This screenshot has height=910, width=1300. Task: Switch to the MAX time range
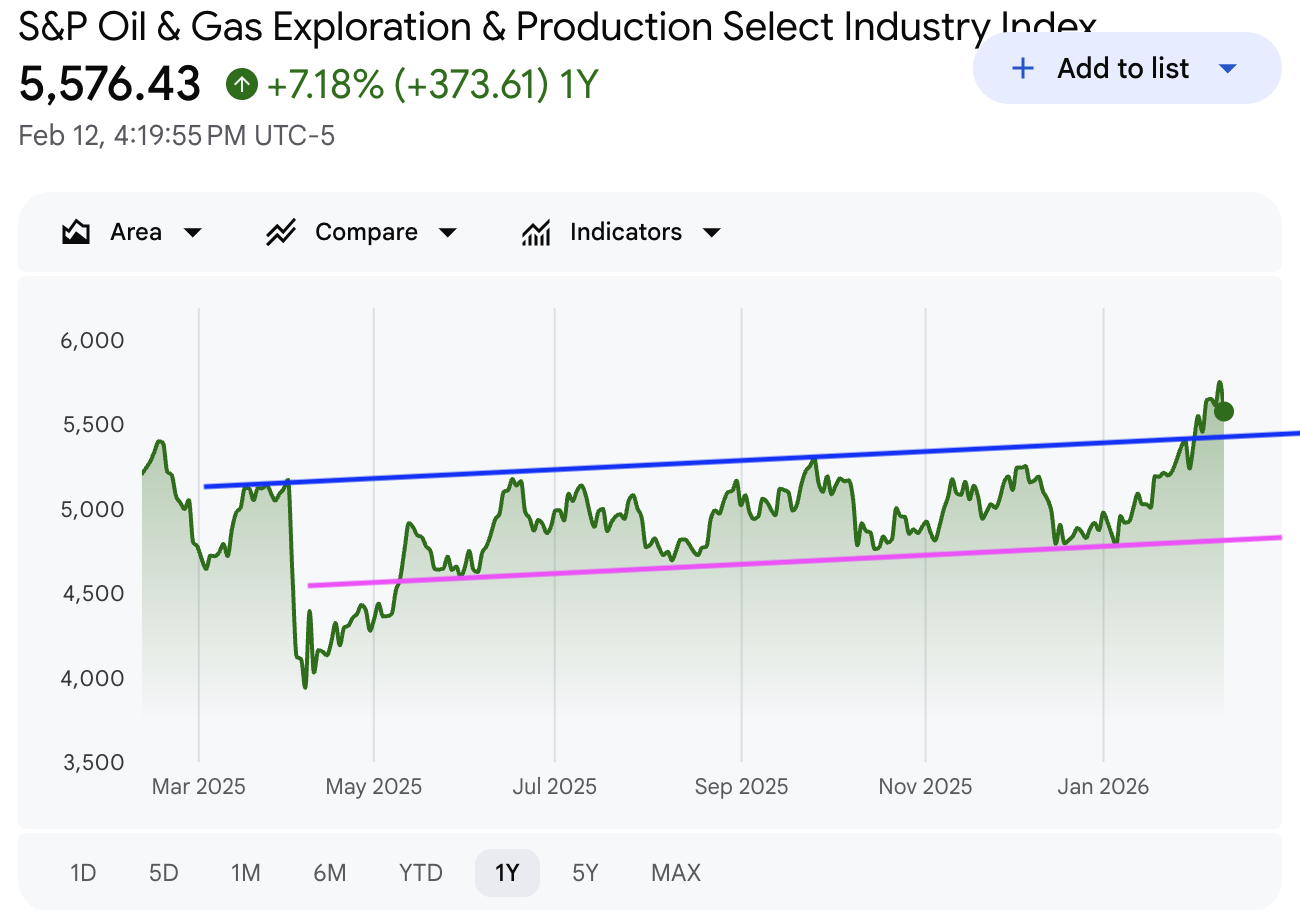coord(676,873)
